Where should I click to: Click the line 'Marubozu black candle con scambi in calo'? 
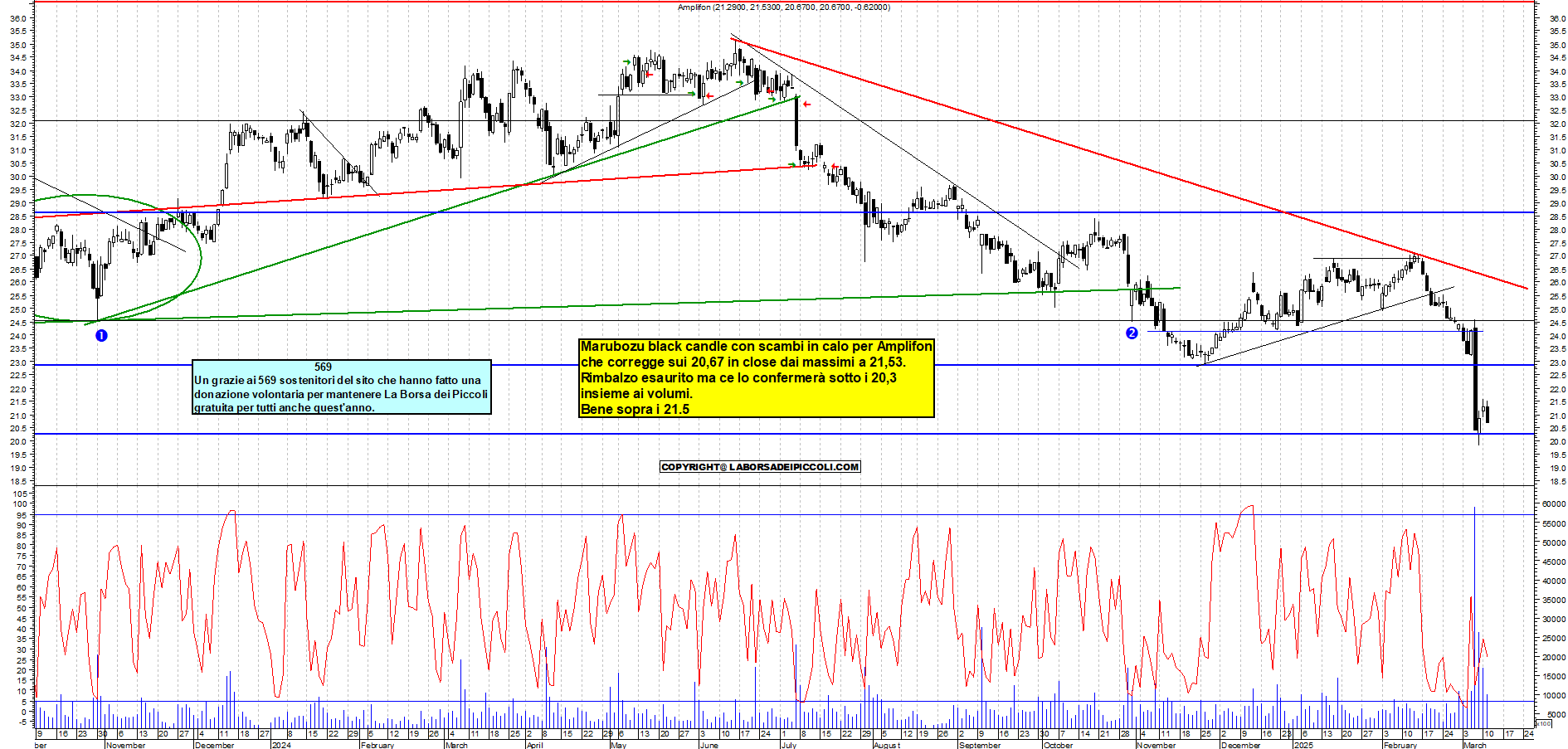click(x=757, y=346)
